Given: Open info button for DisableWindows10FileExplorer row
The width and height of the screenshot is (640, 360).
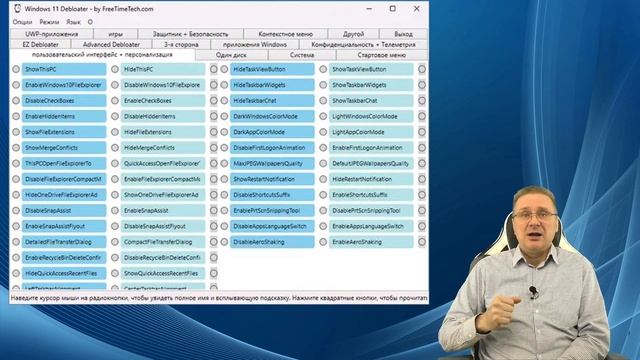Looking at the screenshot, I should [x=213, y=85].
